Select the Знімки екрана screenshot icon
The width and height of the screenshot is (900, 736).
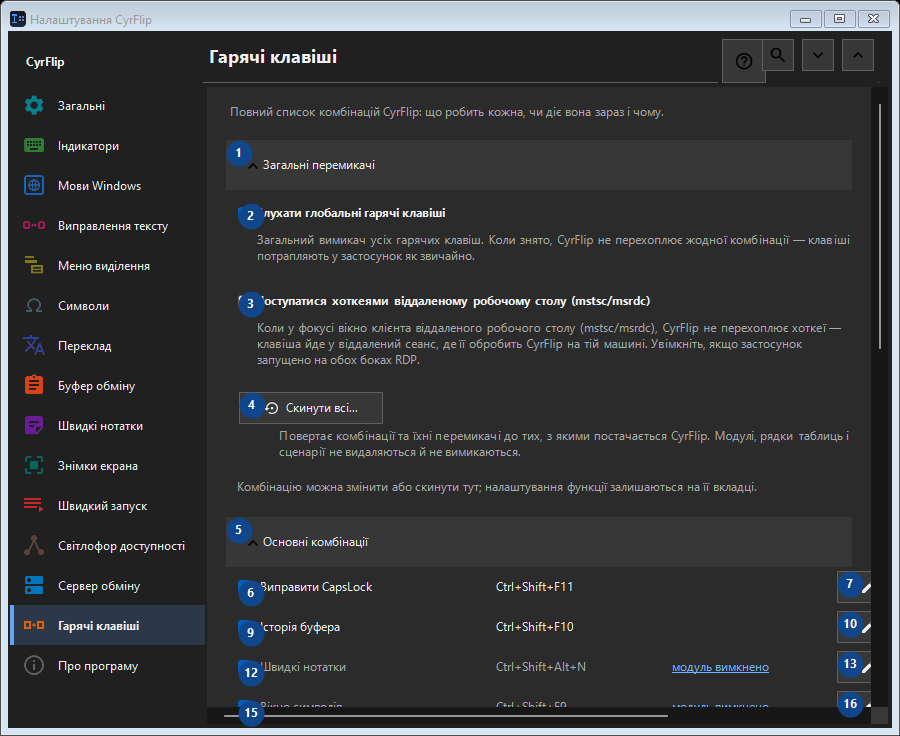point(34,466)
